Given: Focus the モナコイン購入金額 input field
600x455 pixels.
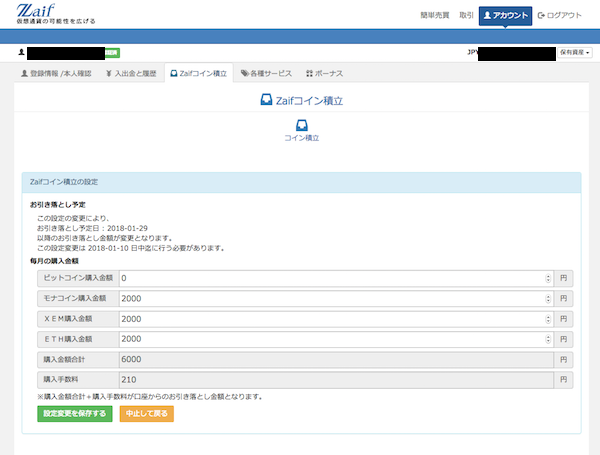Looking at the screenshot, I should coord(337,298).
